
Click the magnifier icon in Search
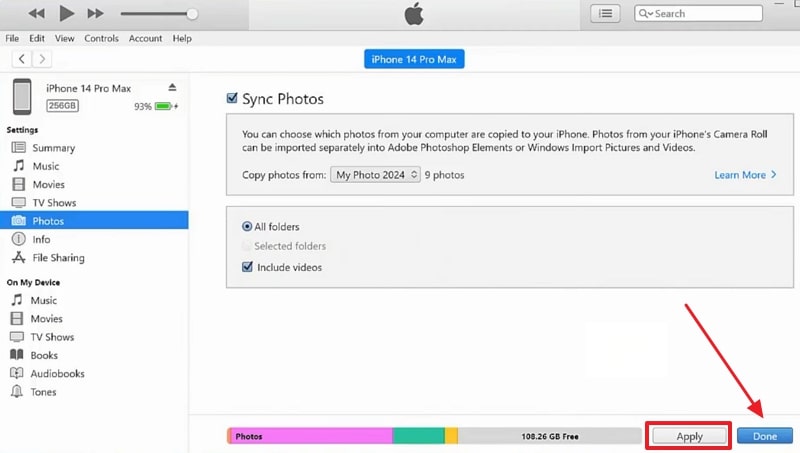coord(643,14)
